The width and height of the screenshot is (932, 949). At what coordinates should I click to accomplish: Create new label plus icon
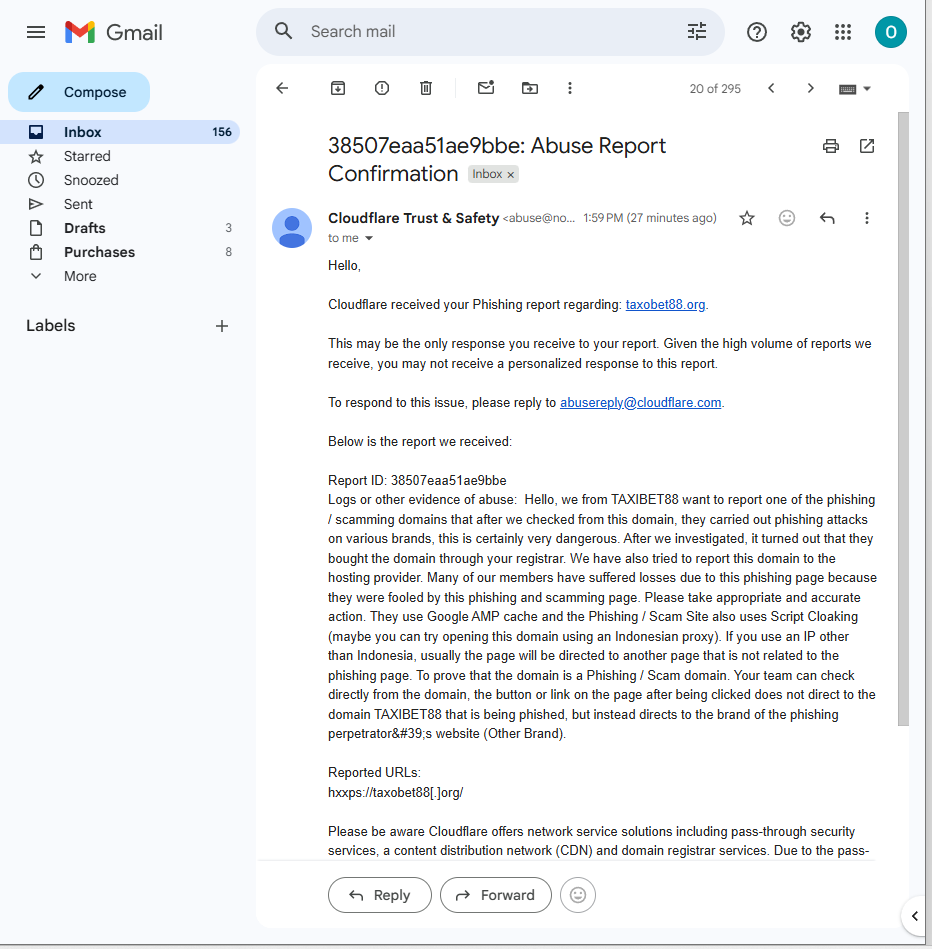(222, 326)
